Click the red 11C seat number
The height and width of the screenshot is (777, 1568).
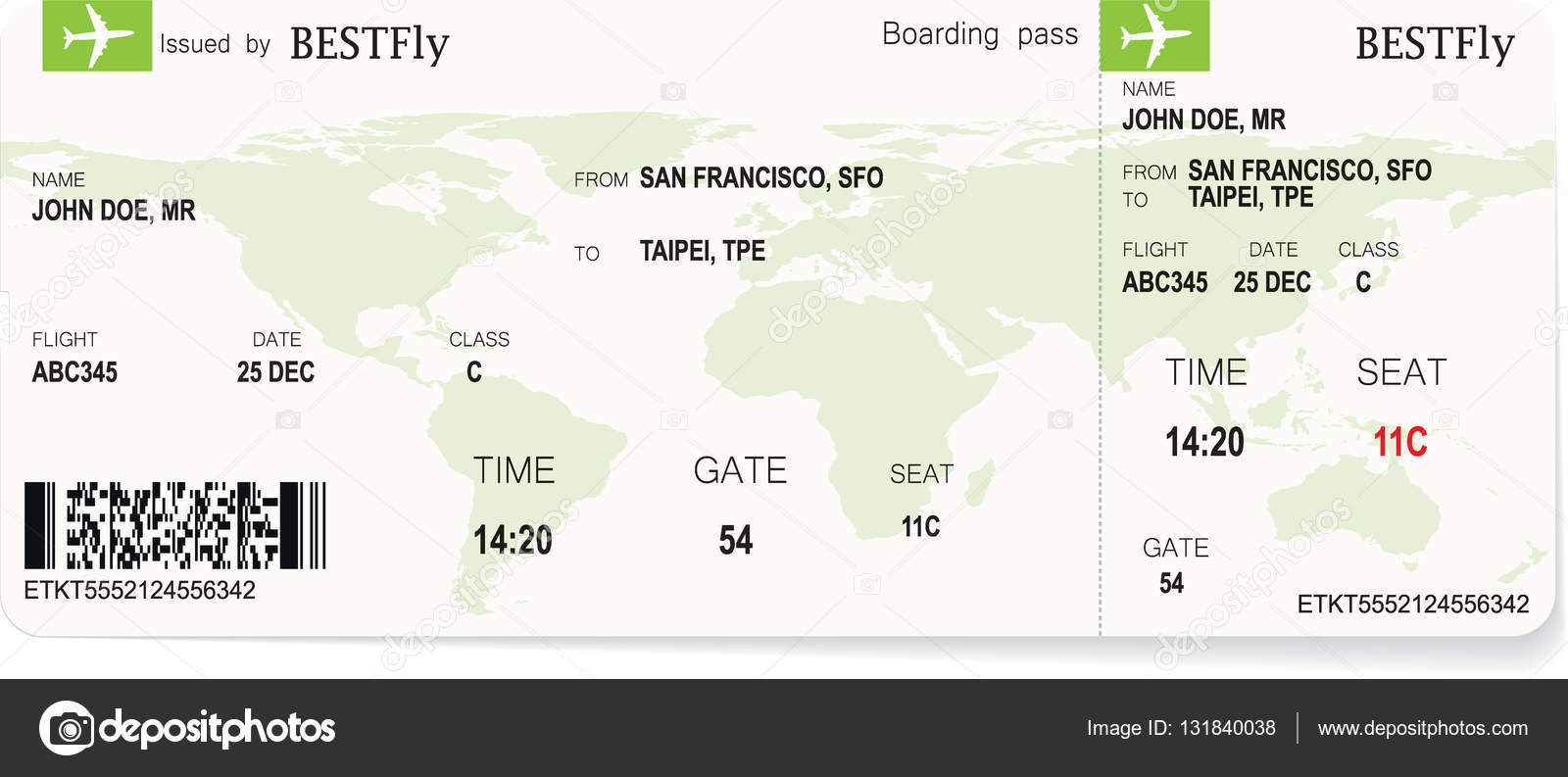[x=1399, y=442]
